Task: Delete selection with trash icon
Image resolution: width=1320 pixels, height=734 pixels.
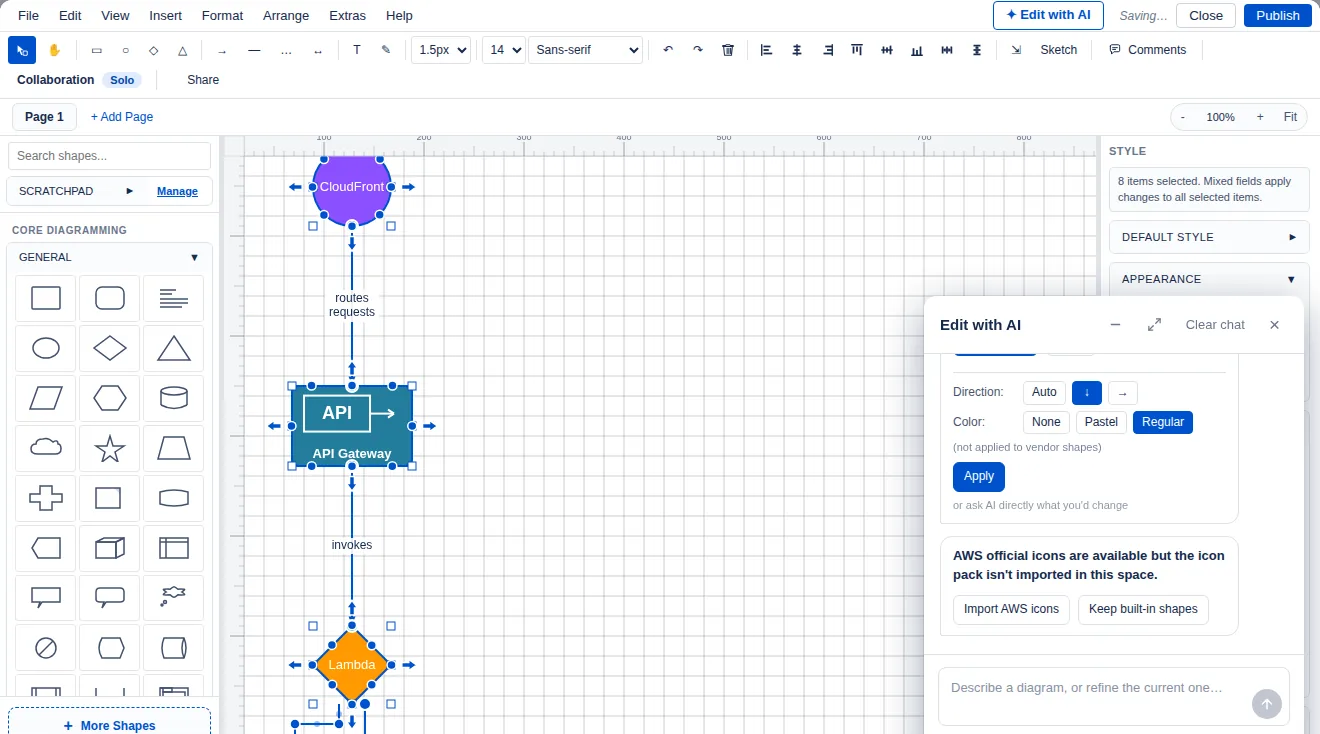Action: click(x=728, y=50)
